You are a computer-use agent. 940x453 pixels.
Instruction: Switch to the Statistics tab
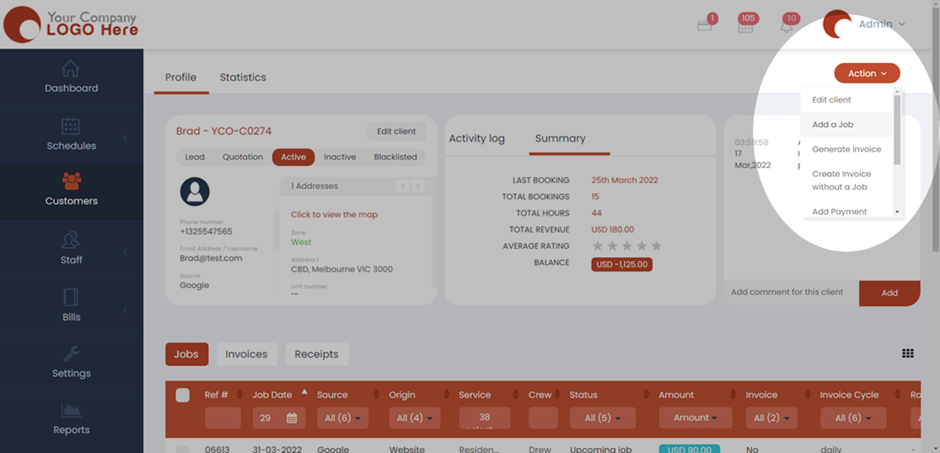click(x=243, y=77)
